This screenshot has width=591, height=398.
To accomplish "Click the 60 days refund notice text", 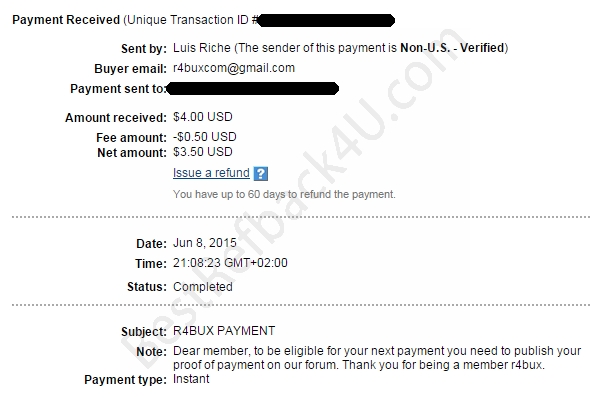I will (x=284, y=194).
